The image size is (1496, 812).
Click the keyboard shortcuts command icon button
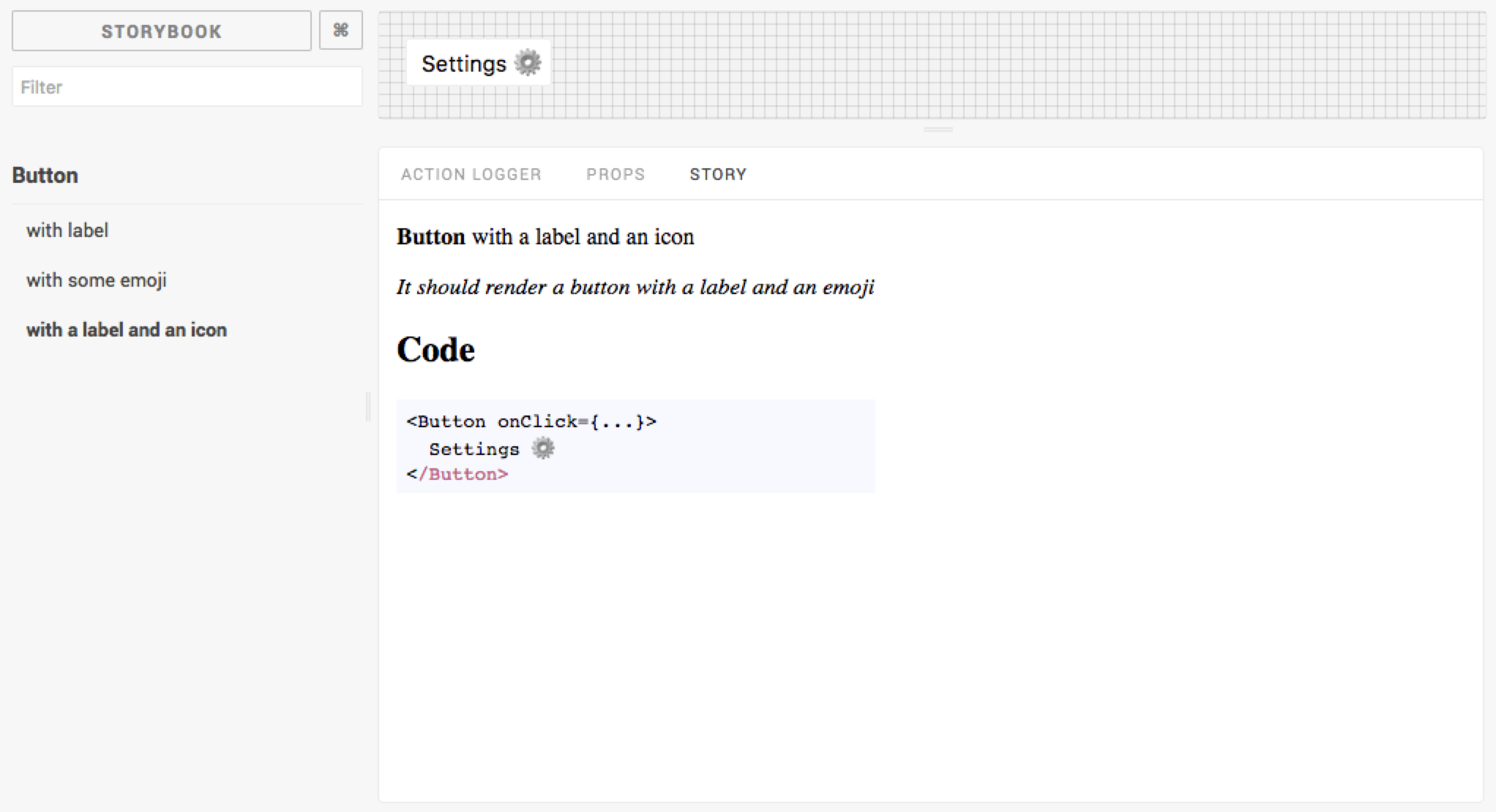point(340,31)
